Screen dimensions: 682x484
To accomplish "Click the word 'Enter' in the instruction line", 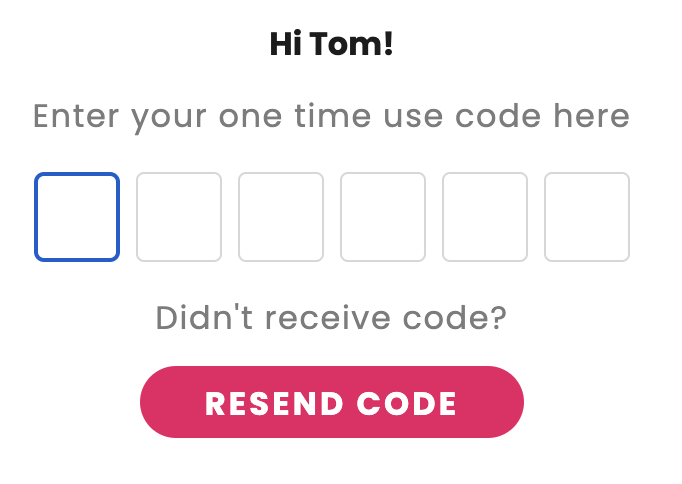I will point(76,116).
